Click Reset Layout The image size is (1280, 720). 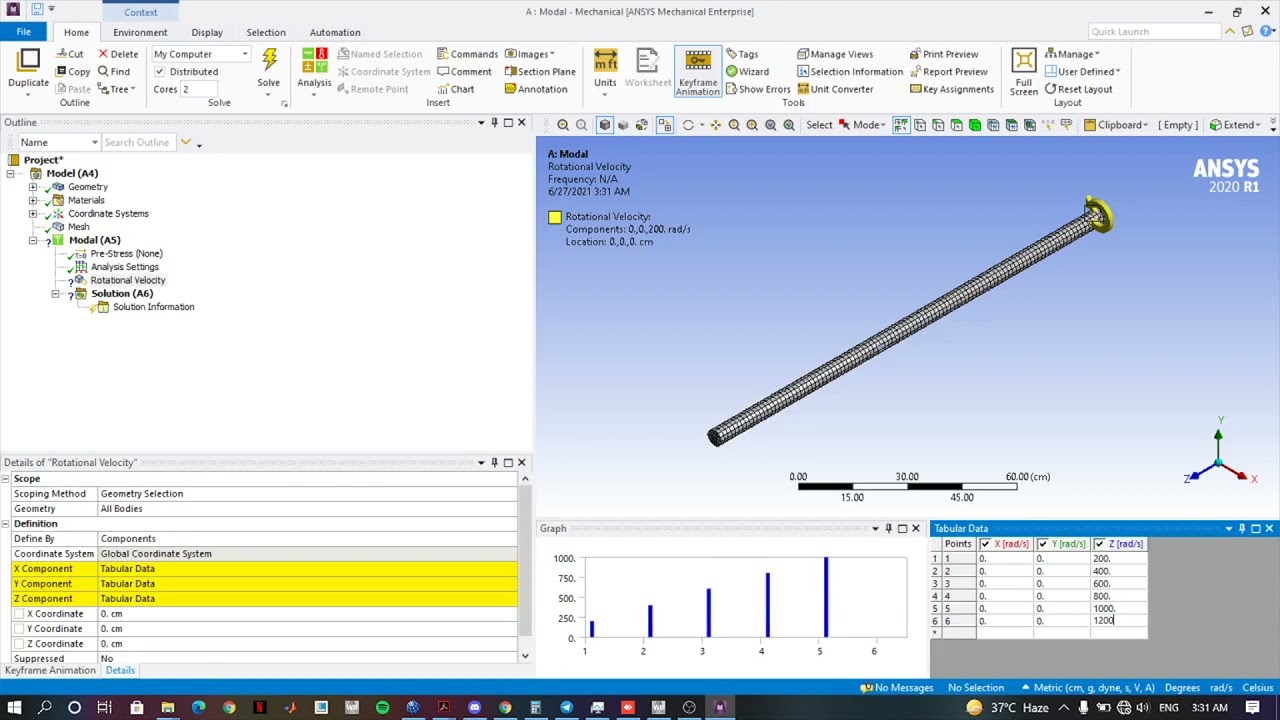(1078, 89)
